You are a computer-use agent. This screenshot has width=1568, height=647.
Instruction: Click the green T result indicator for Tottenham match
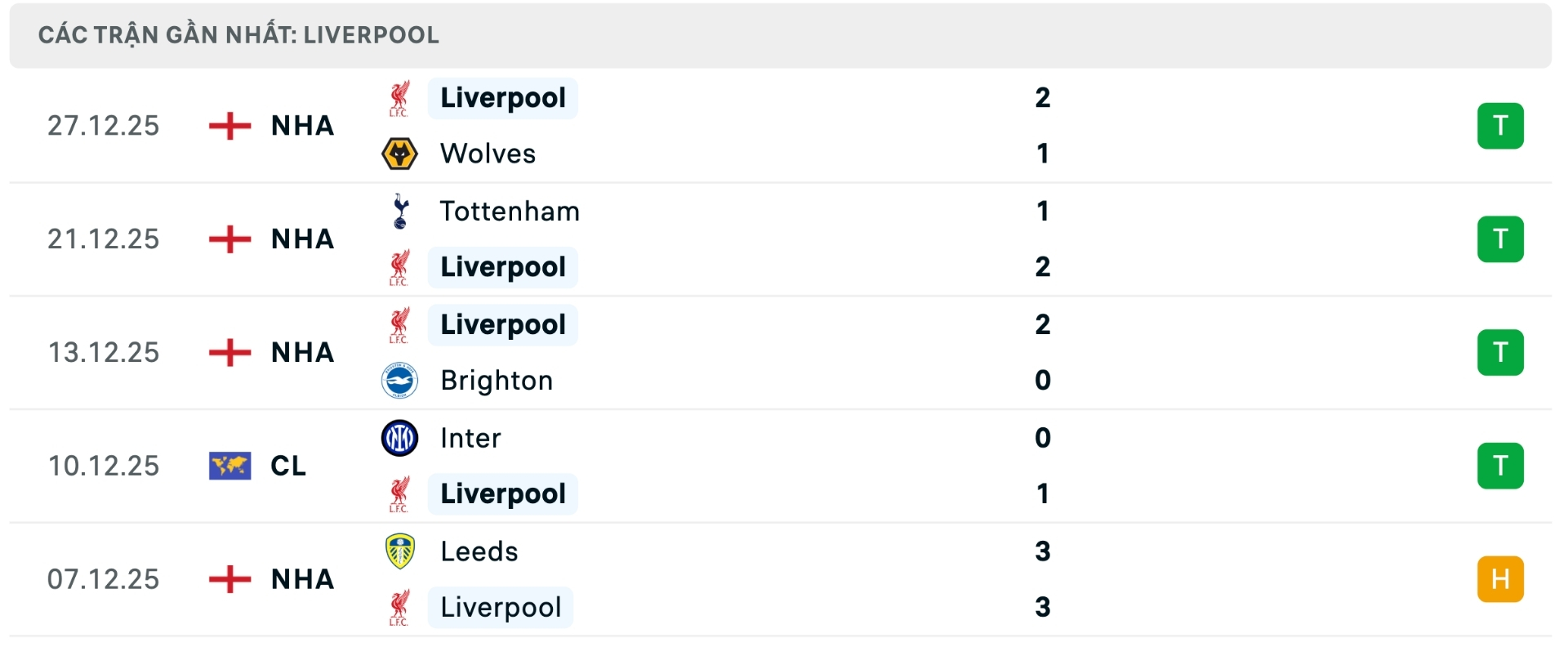(1501, 239)
